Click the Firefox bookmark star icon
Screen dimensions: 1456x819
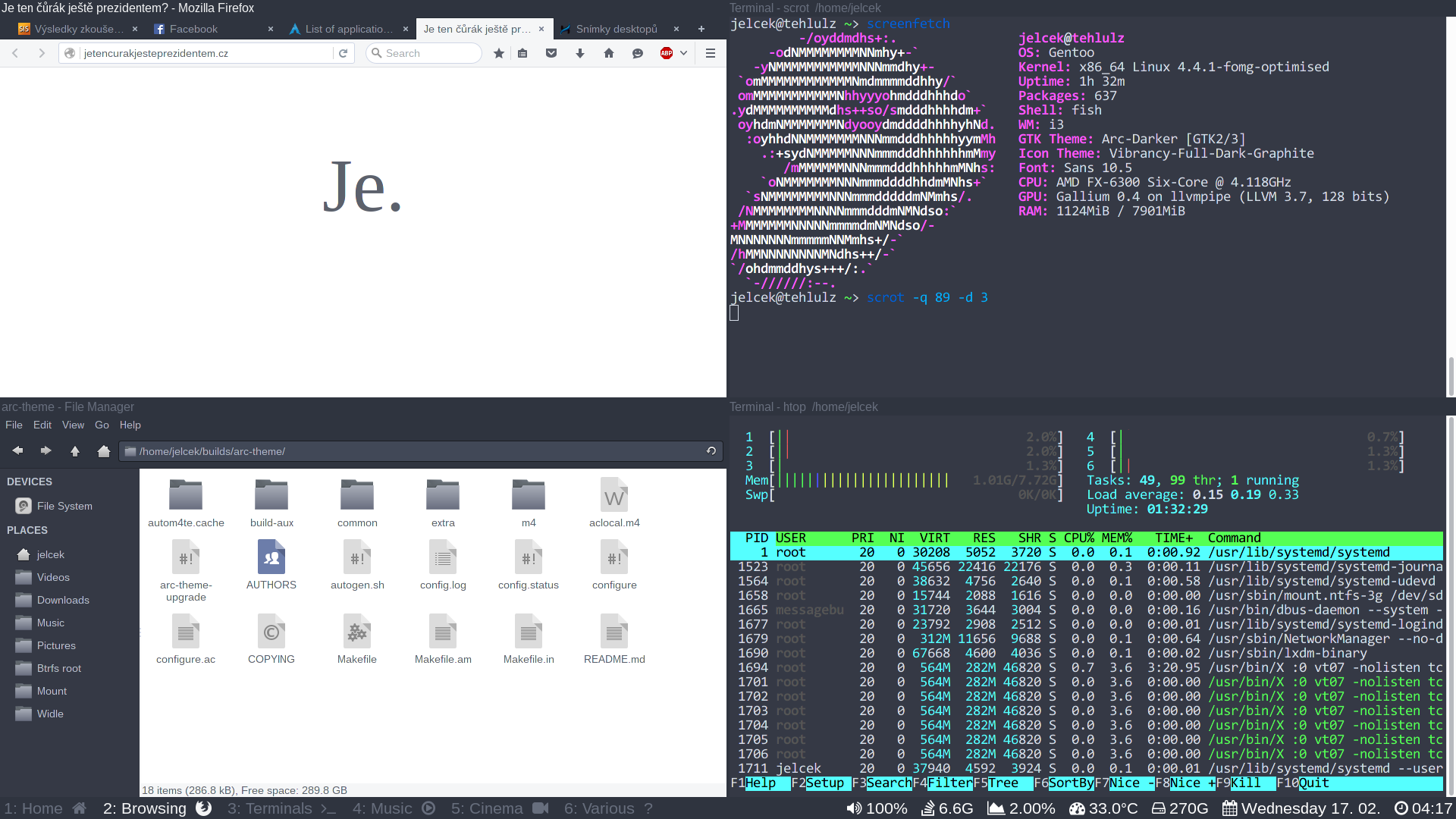(x=498, y=53)
